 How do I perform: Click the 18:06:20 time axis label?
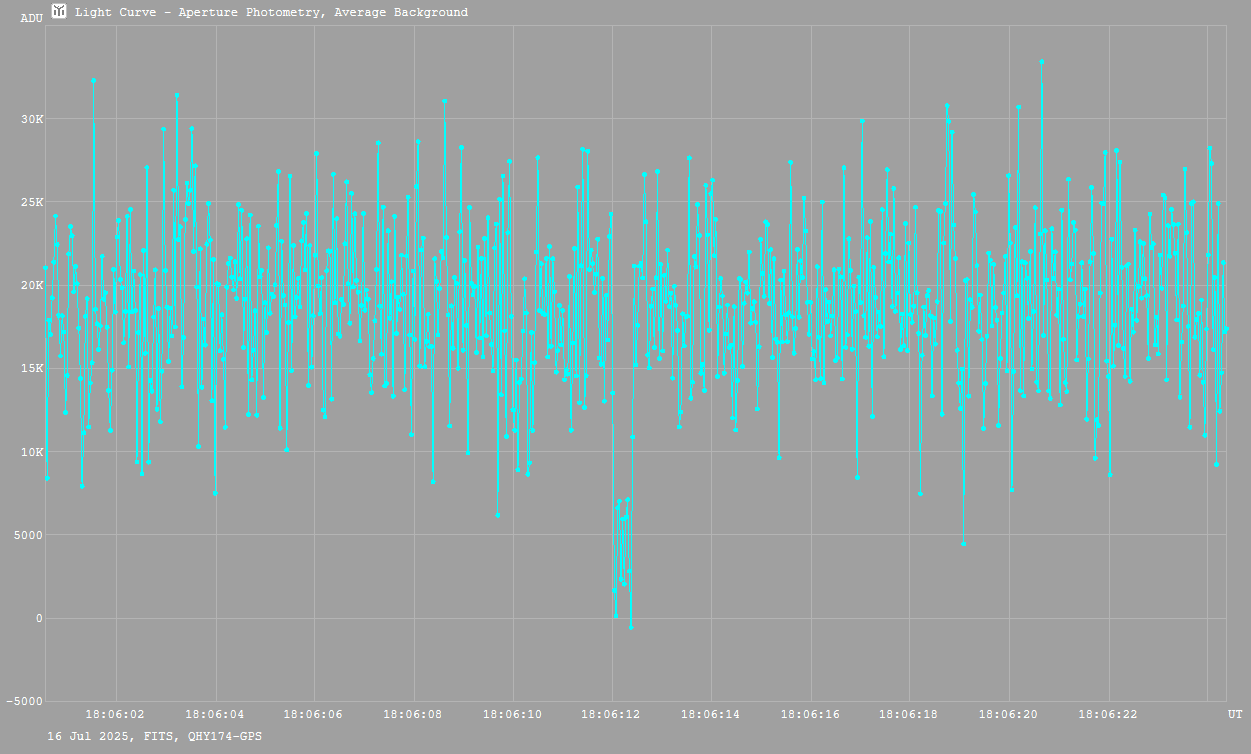click(x=1008, y=714)
